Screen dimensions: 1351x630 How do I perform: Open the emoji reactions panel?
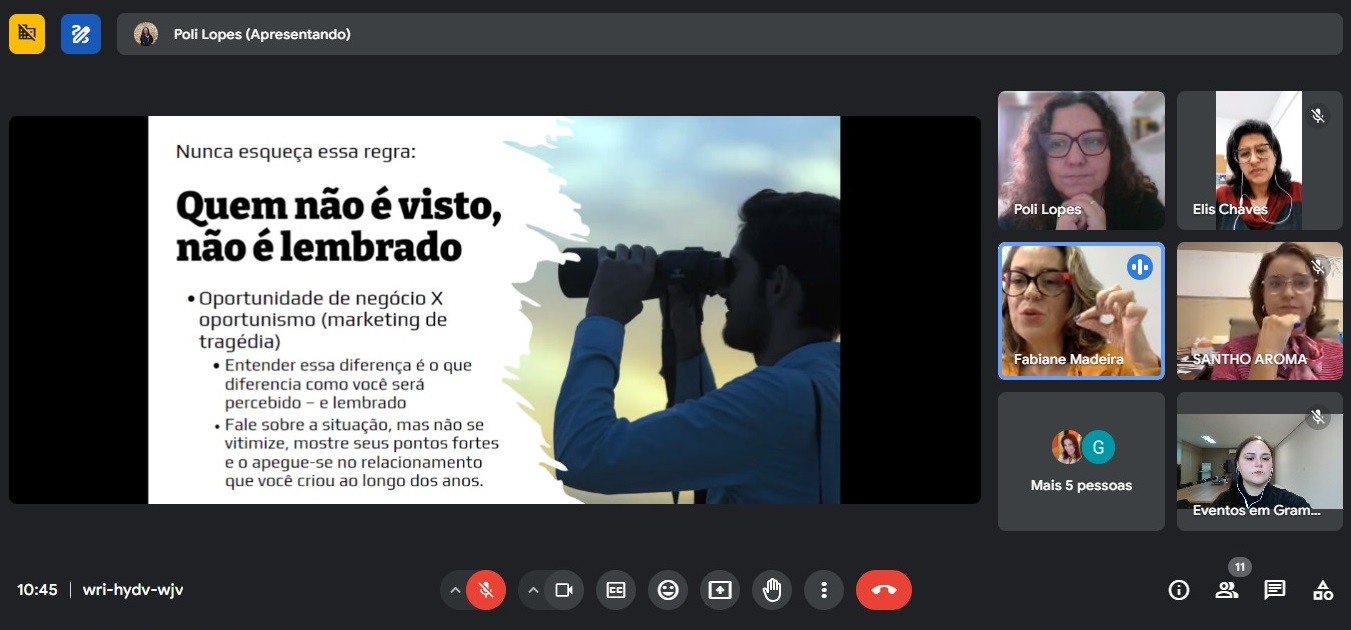667,589
